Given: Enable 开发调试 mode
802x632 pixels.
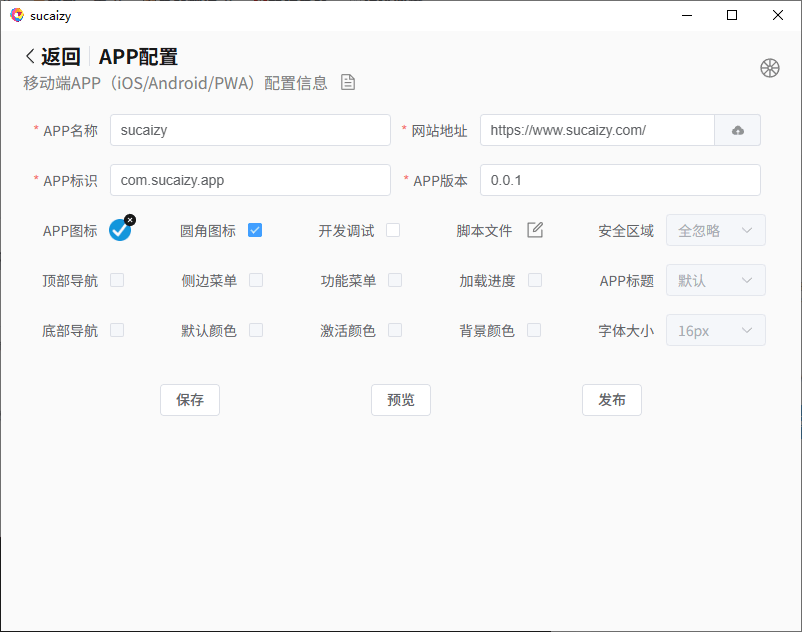Looking at the screenshot, I should click(393, 230).
